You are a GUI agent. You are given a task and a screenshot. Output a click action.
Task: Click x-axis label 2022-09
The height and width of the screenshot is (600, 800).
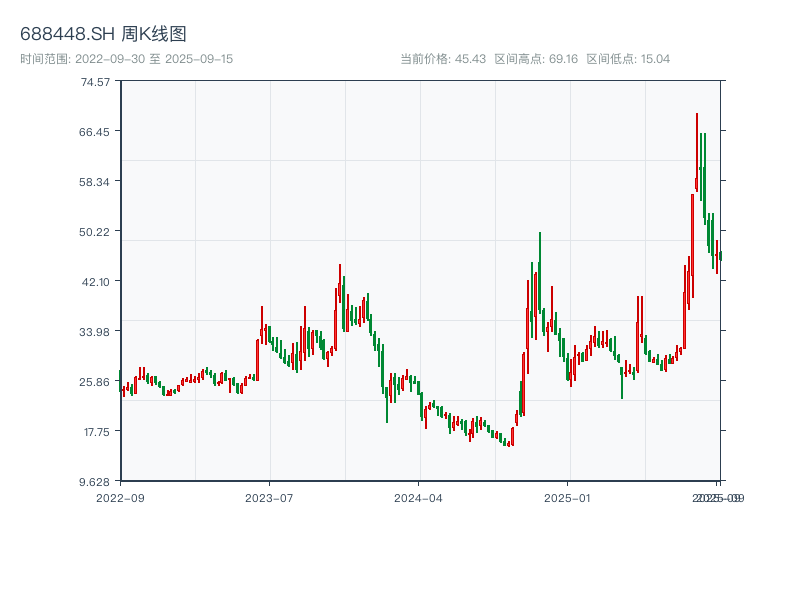(120, 498)
